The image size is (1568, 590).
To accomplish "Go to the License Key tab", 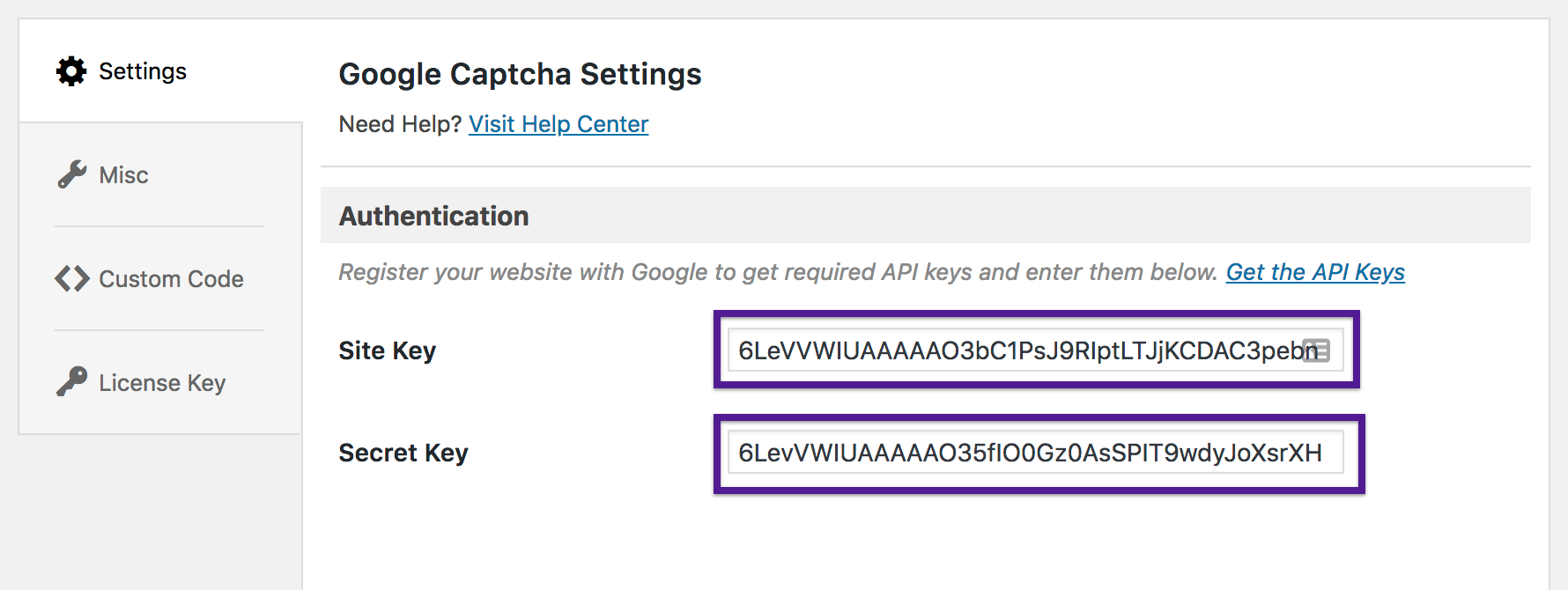I will [162, 383].
